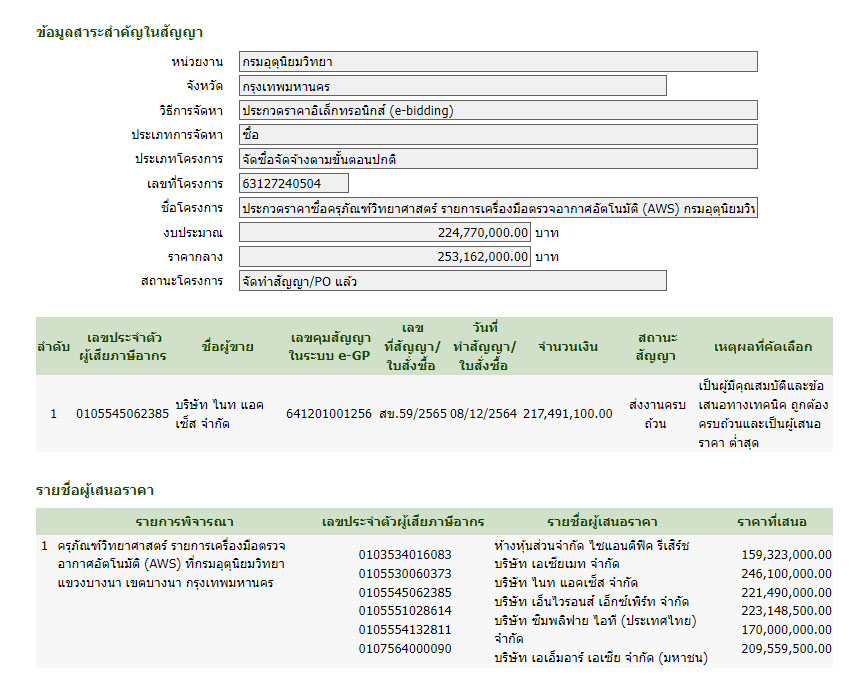850x687 pixels.
Task: Click the ประเภทโครงการ text field
Action: tap(498, 158)
